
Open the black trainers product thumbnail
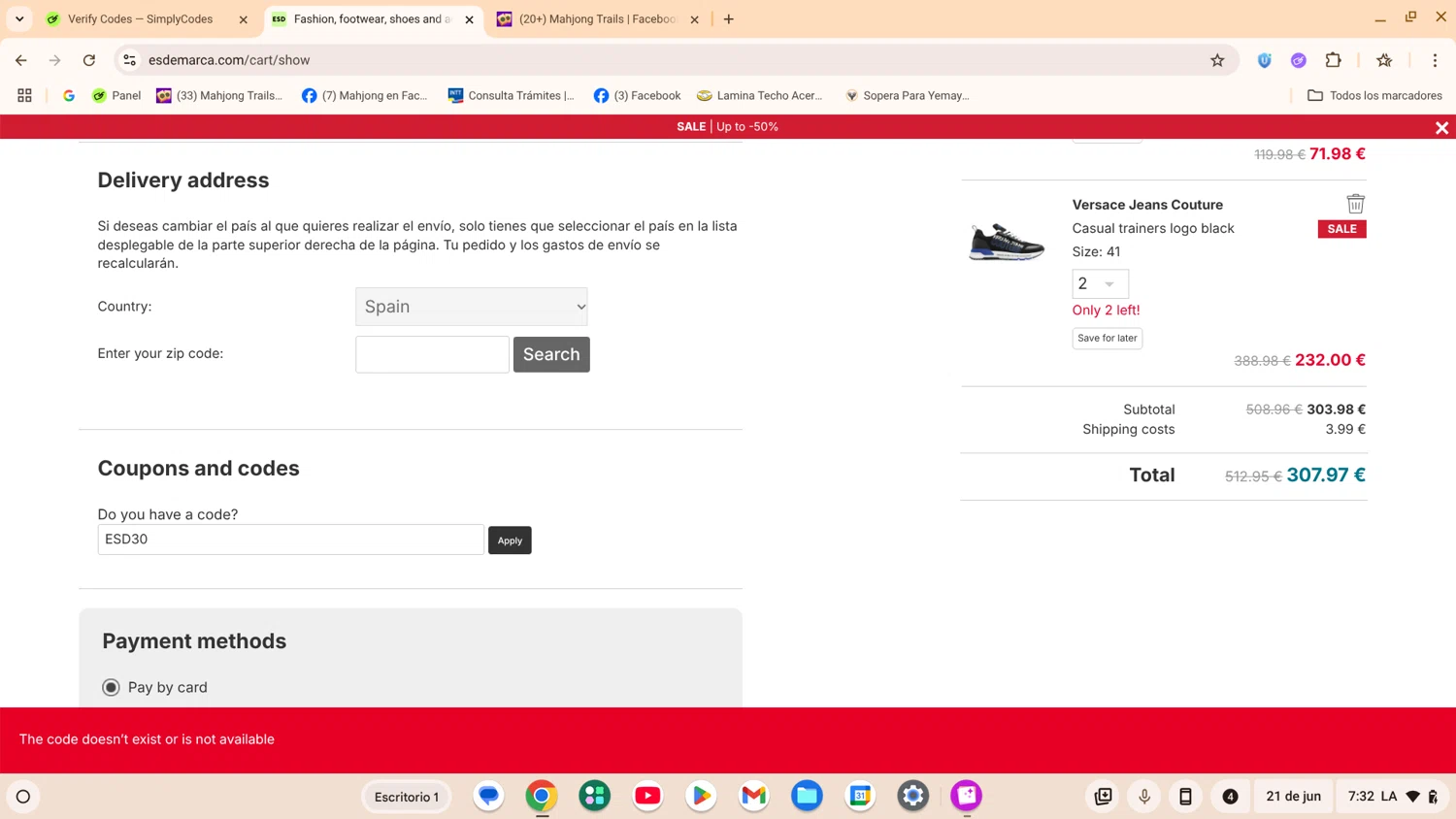(1007, 241)
